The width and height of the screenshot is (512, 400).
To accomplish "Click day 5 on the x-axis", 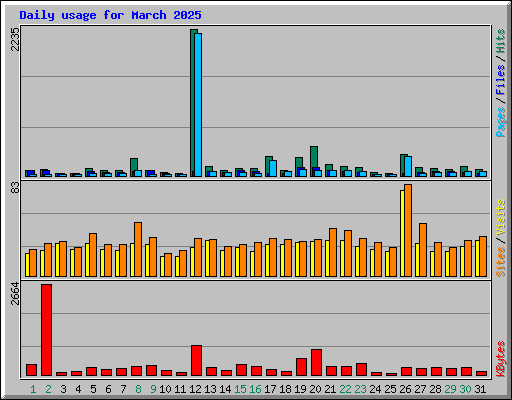I will (93, 389).
